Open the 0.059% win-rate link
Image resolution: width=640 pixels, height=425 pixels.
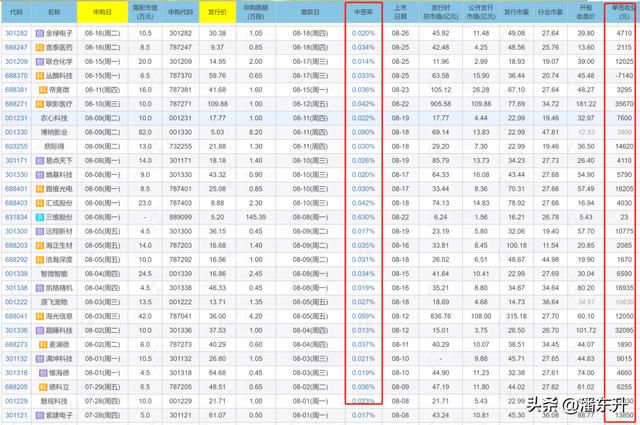pos(363,316)
